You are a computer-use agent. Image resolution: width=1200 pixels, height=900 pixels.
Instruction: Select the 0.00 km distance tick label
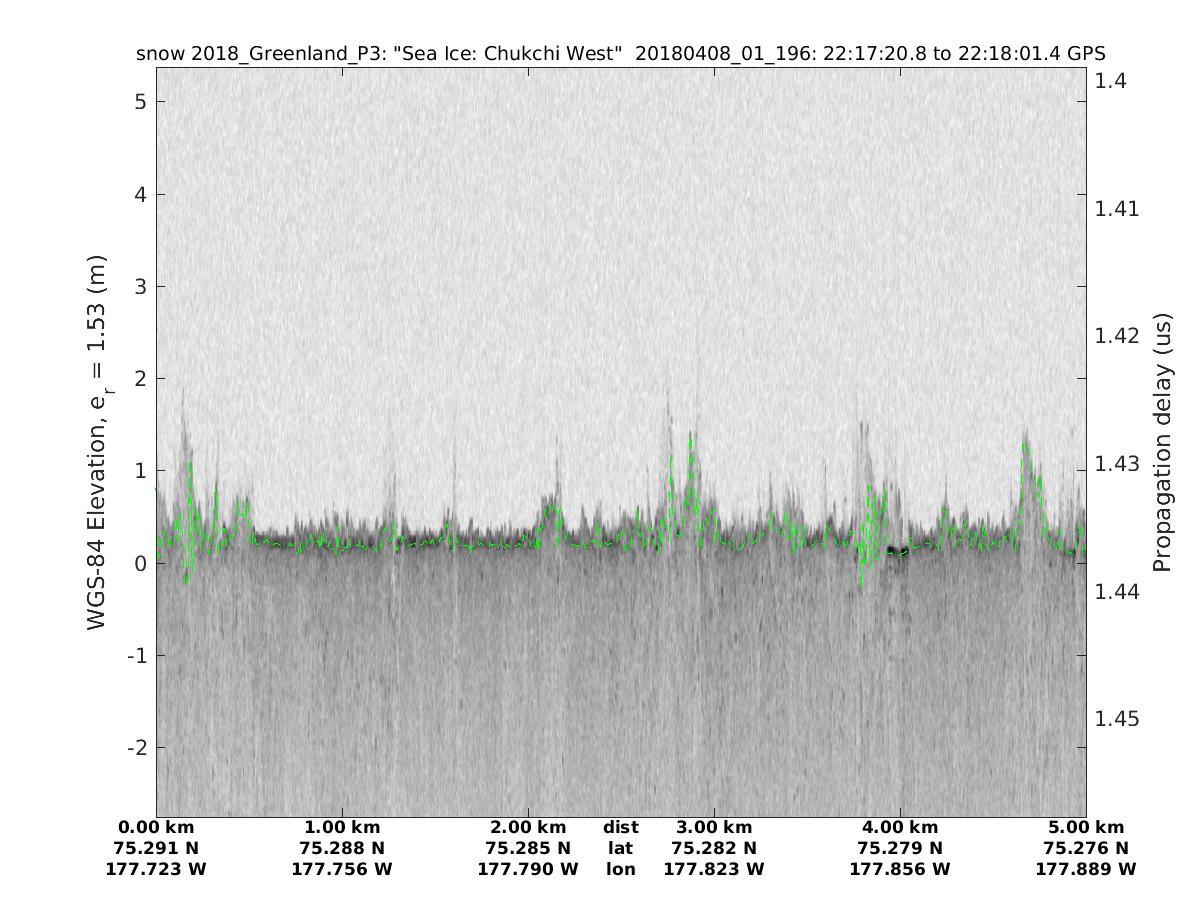(156, 828)
